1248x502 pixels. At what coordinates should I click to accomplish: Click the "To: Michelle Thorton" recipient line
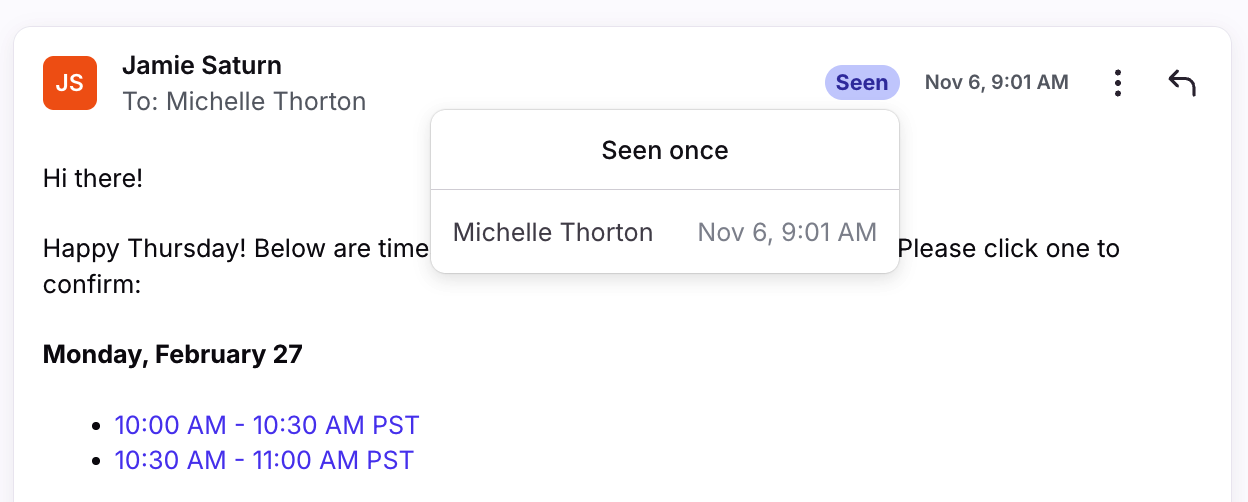tap(244, 101)
